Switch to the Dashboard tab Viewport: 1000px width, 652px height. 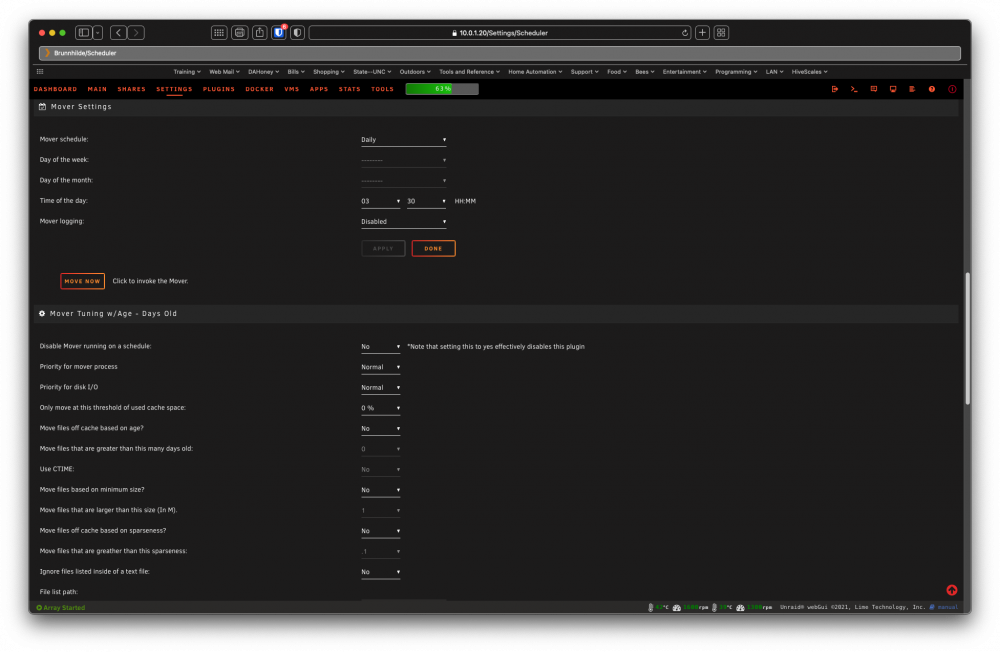click(55, 89)
